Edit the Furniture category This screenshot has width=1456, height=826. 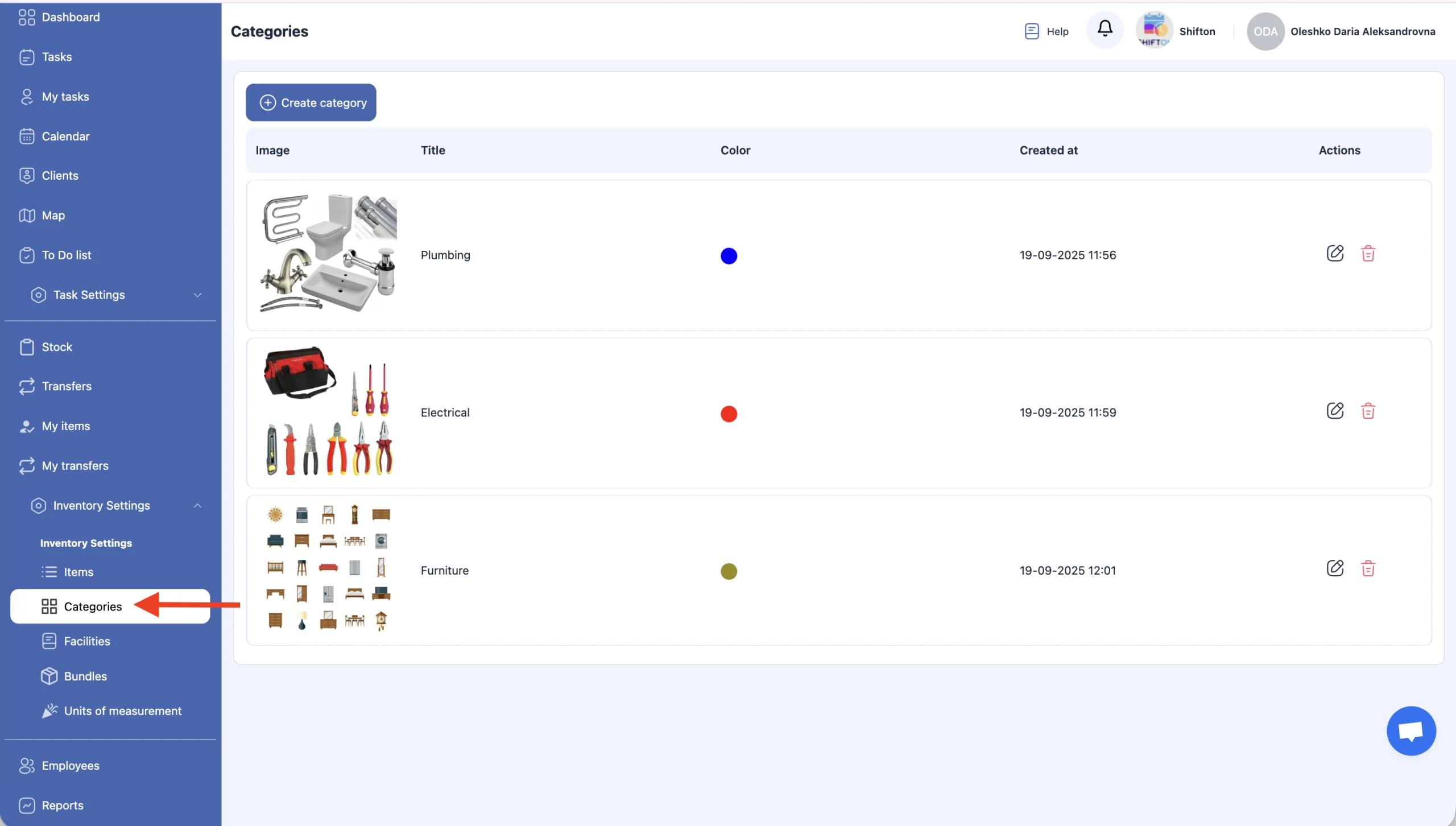tap(1335, 569)
